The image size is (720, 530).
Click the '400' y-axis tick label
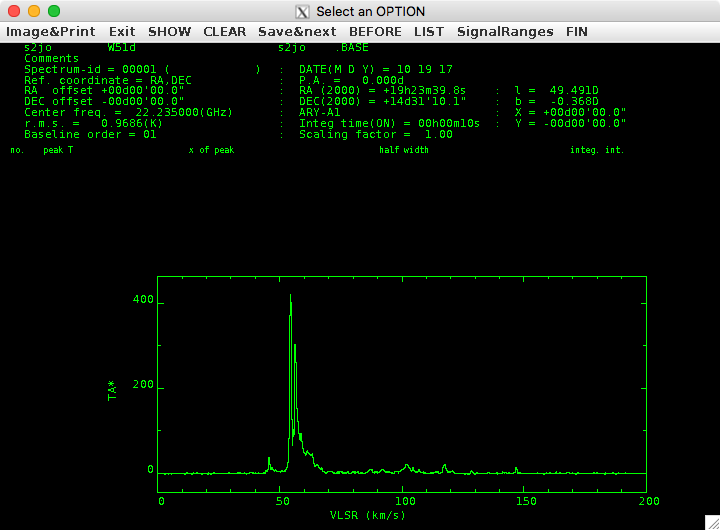tap(143, 299)
